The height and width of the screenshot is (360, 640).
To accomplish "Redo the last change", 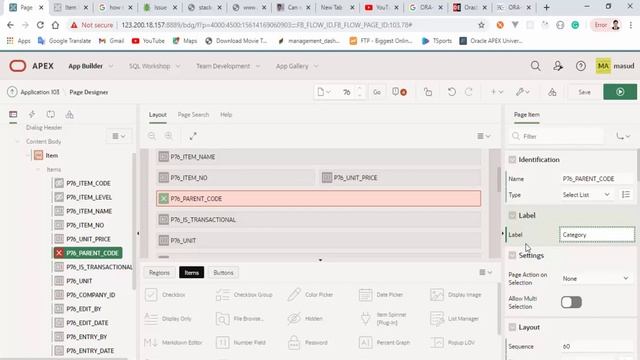I will 469,92.
